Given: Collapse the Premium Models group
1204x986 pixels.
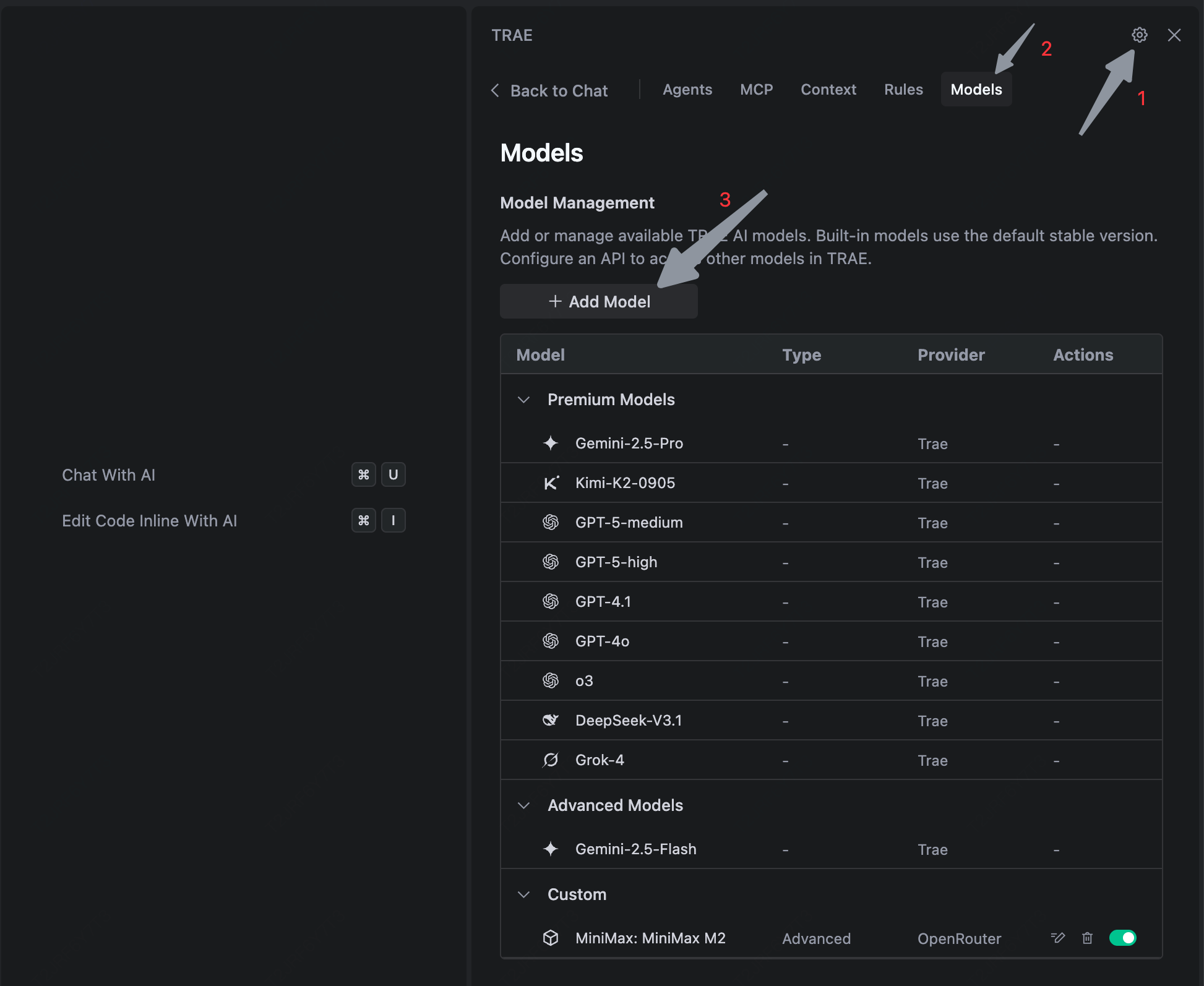Looking at the screenshot, I should pos(523,400).
